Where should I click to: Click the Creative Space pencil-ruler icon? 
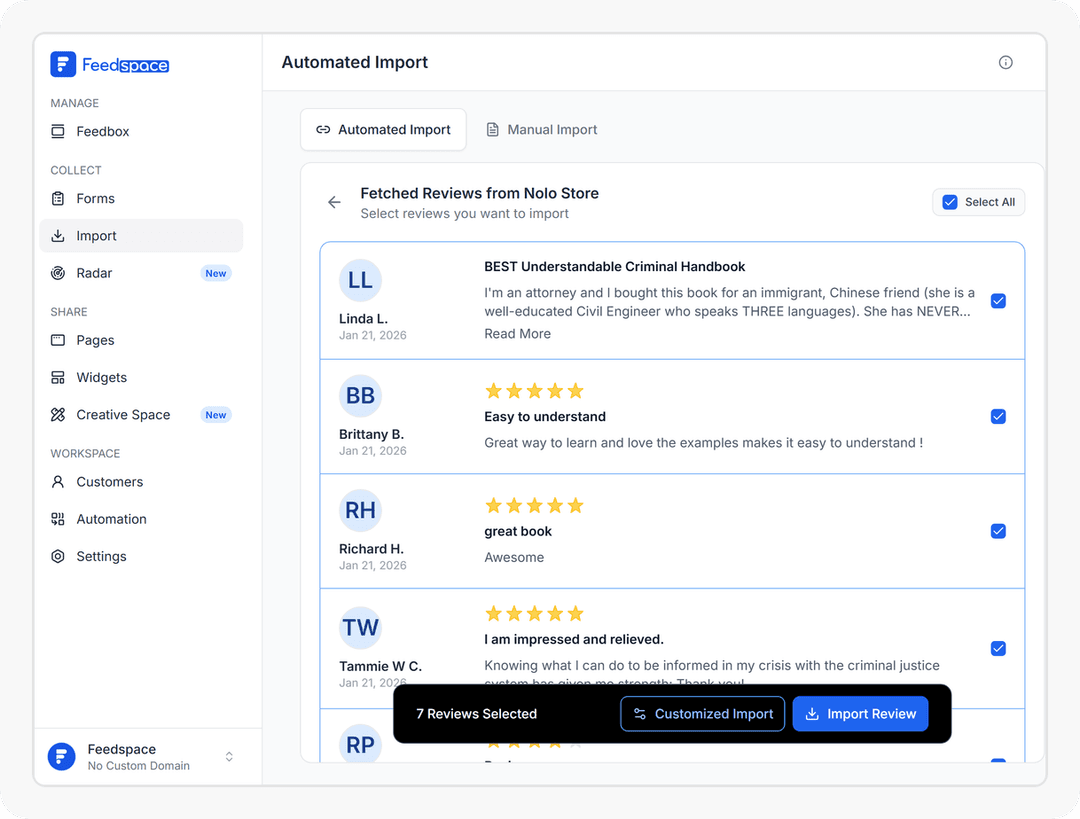(58, 415)
